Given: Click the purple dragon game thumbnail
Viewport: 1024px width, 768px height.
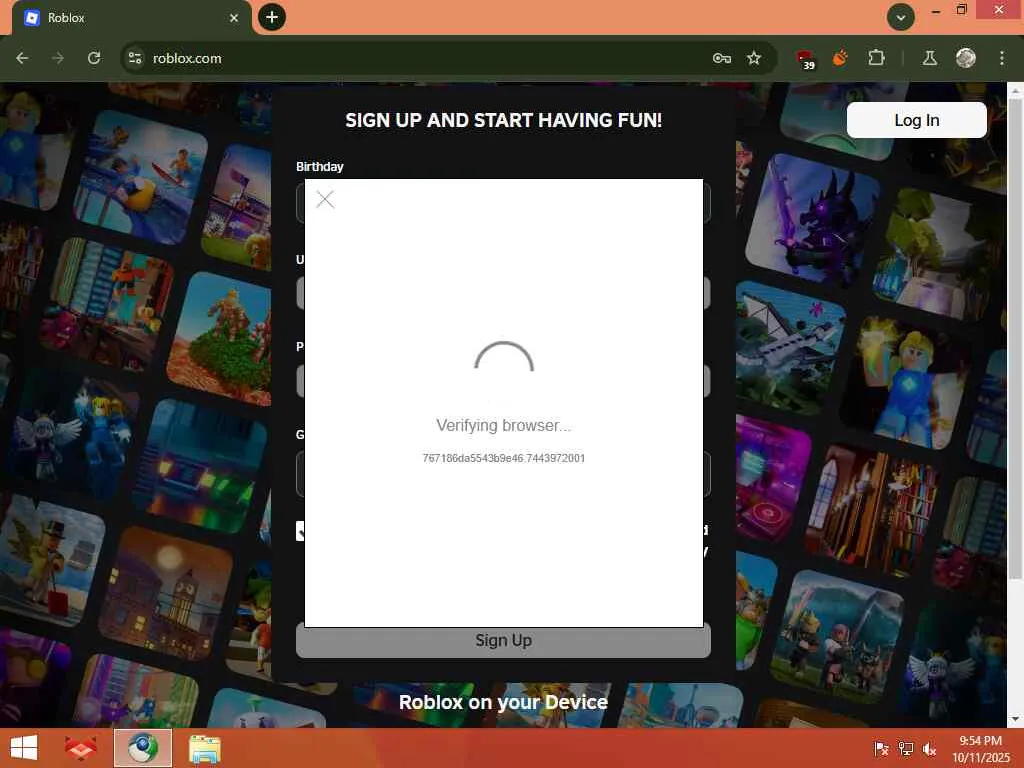Looking at the screenshot, I should point(812,220).
